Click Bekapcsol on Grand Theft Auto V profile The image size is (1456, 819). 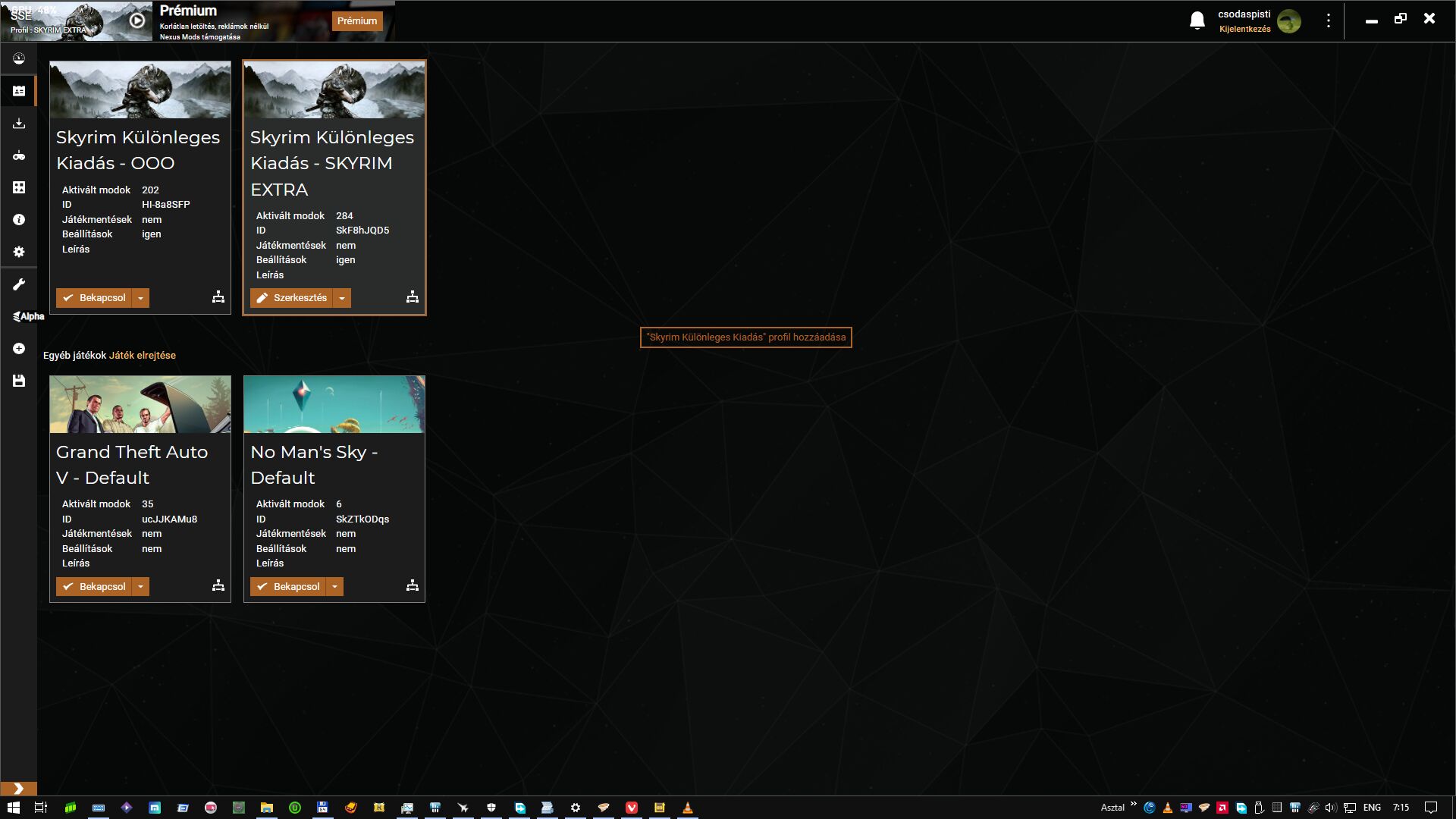pyautogui.click(x=94, y=587)
